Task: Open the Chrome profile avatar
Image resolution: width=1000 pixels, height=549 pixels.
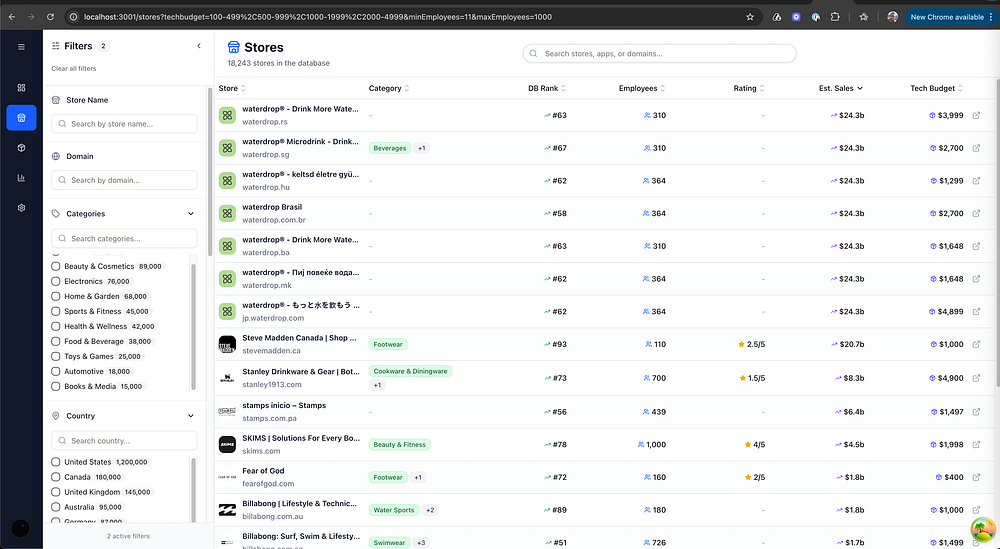Action: [892, 17]
